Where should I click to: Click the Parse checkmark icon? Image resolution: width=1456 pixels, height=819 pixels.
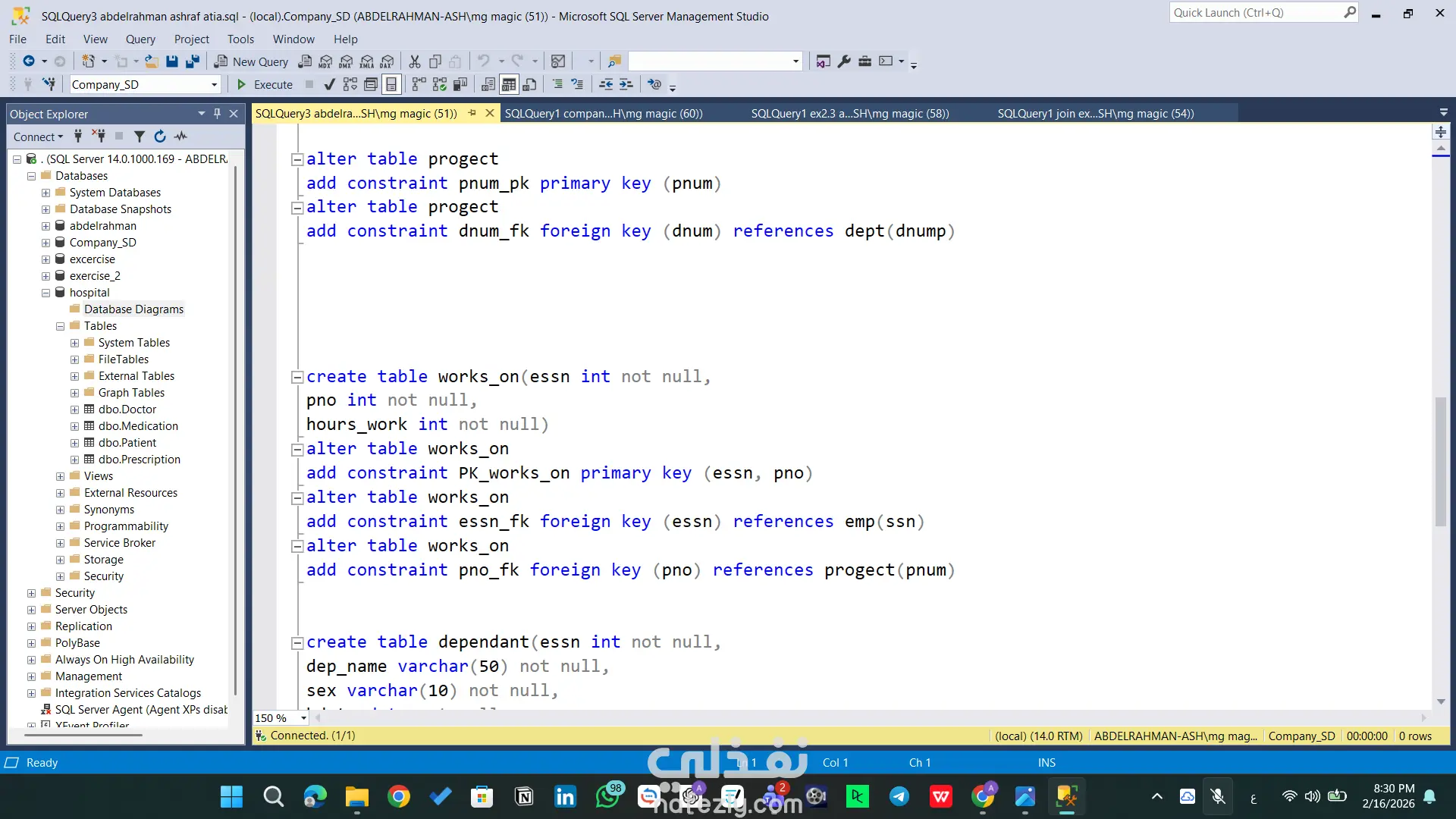pyautogui.click(x=329, y=84)
